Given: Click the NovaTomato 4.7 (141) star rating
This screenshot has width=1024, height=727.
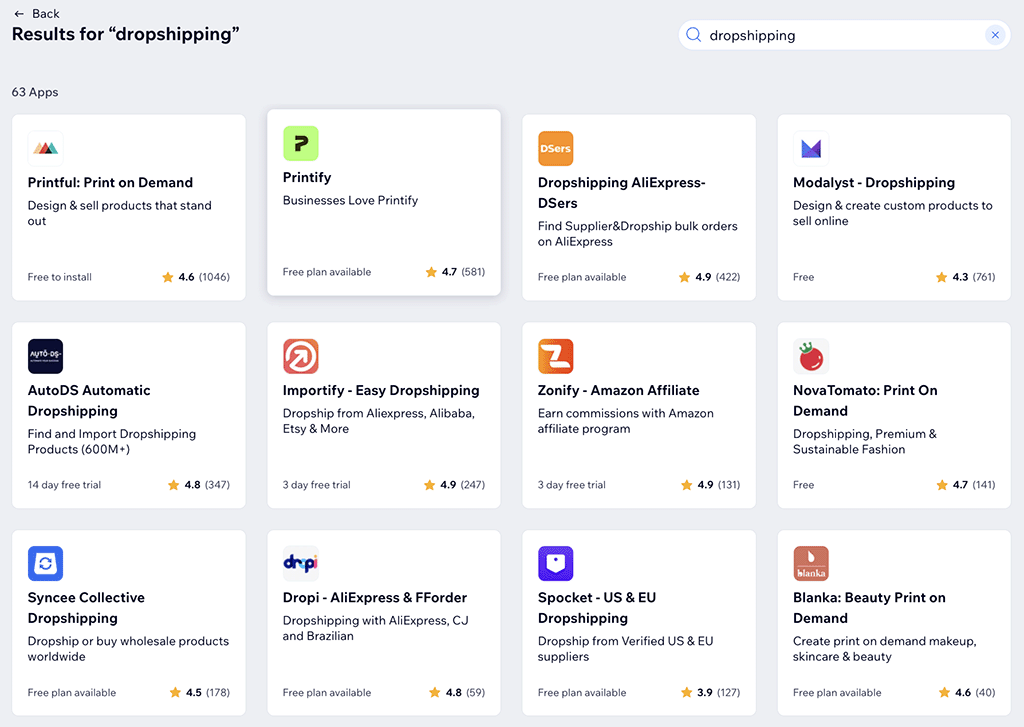Looking at the screenshot, I should 965,485.
